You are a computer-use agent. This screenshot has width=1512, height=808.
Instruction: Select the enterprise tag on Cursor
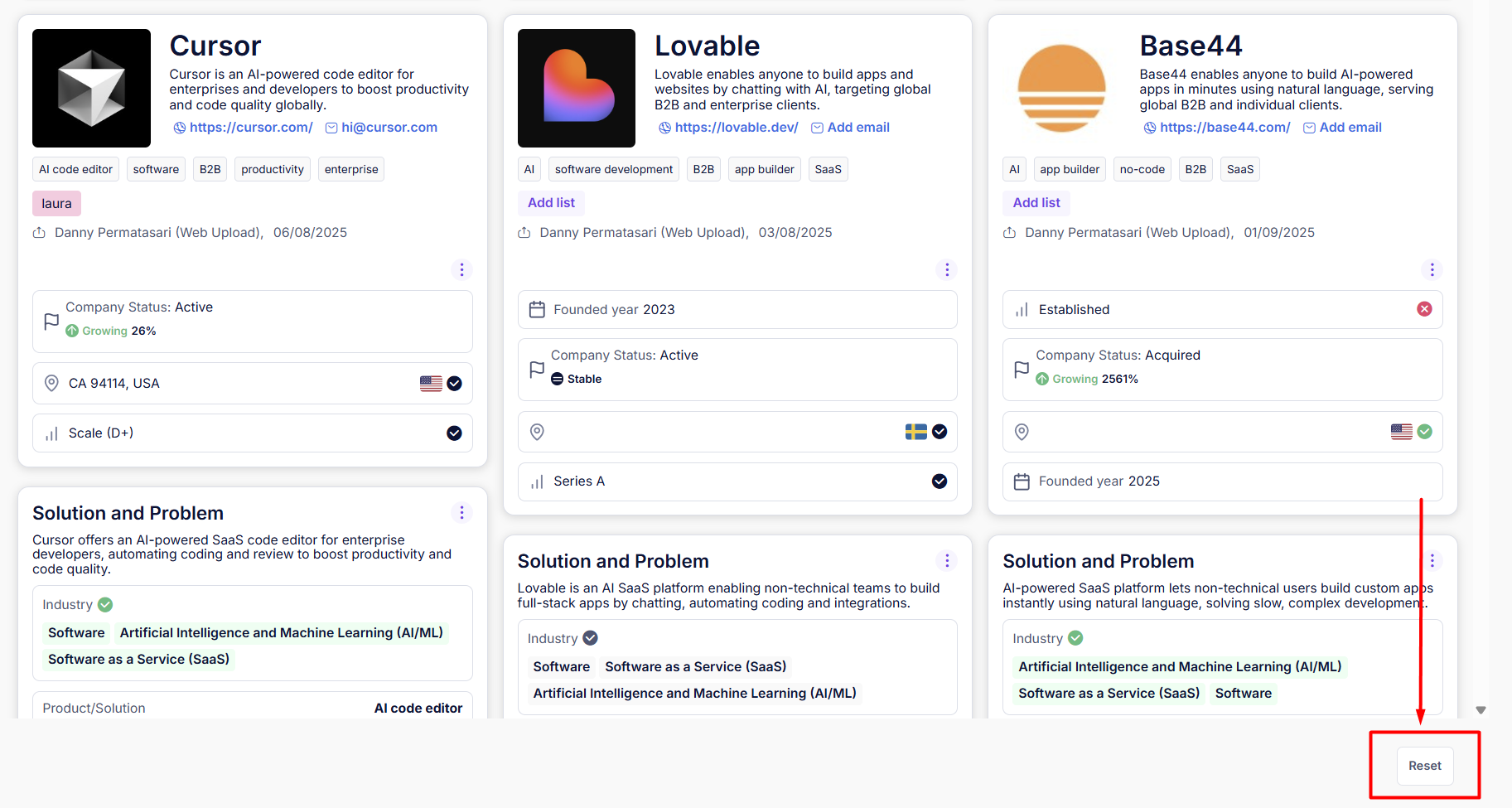pos(351,169)
